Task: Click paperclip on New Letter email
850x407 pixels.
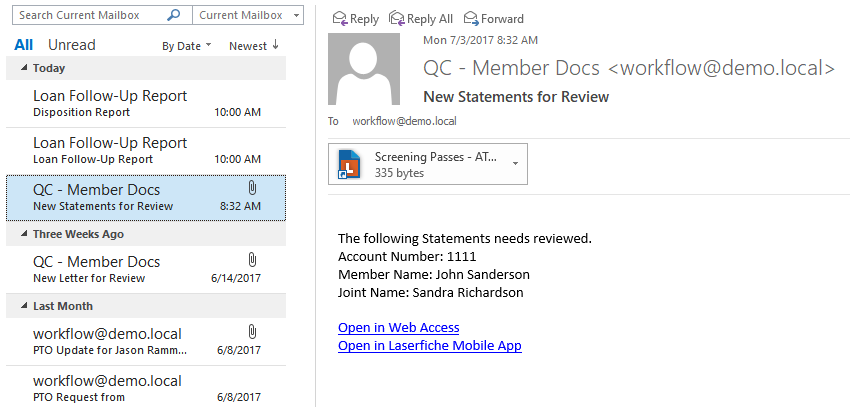Action: 252,260
